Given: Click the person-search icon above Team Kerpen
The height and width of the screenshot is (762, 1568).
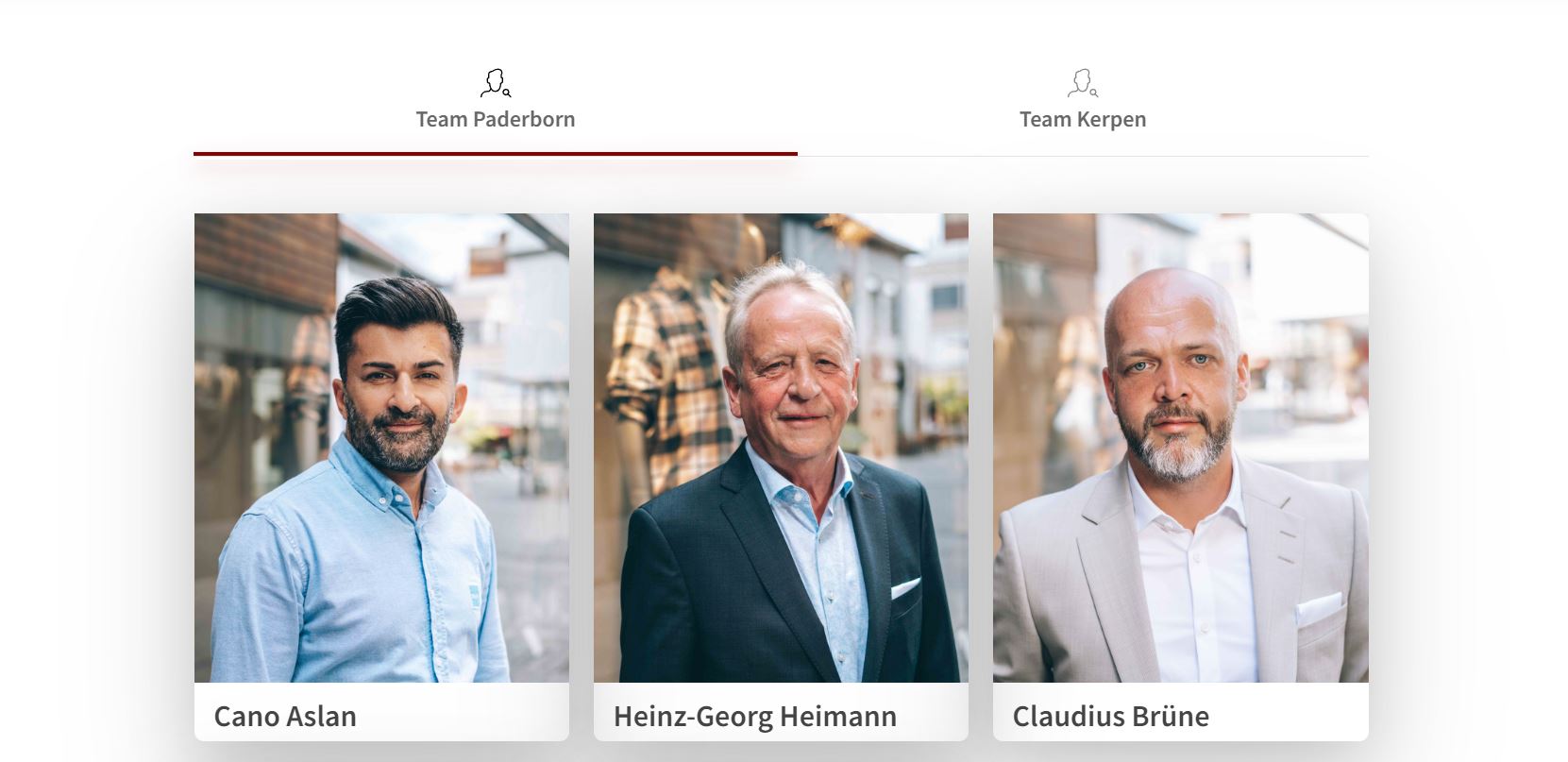Looking at the screenshot, I should coord(1083,83).
